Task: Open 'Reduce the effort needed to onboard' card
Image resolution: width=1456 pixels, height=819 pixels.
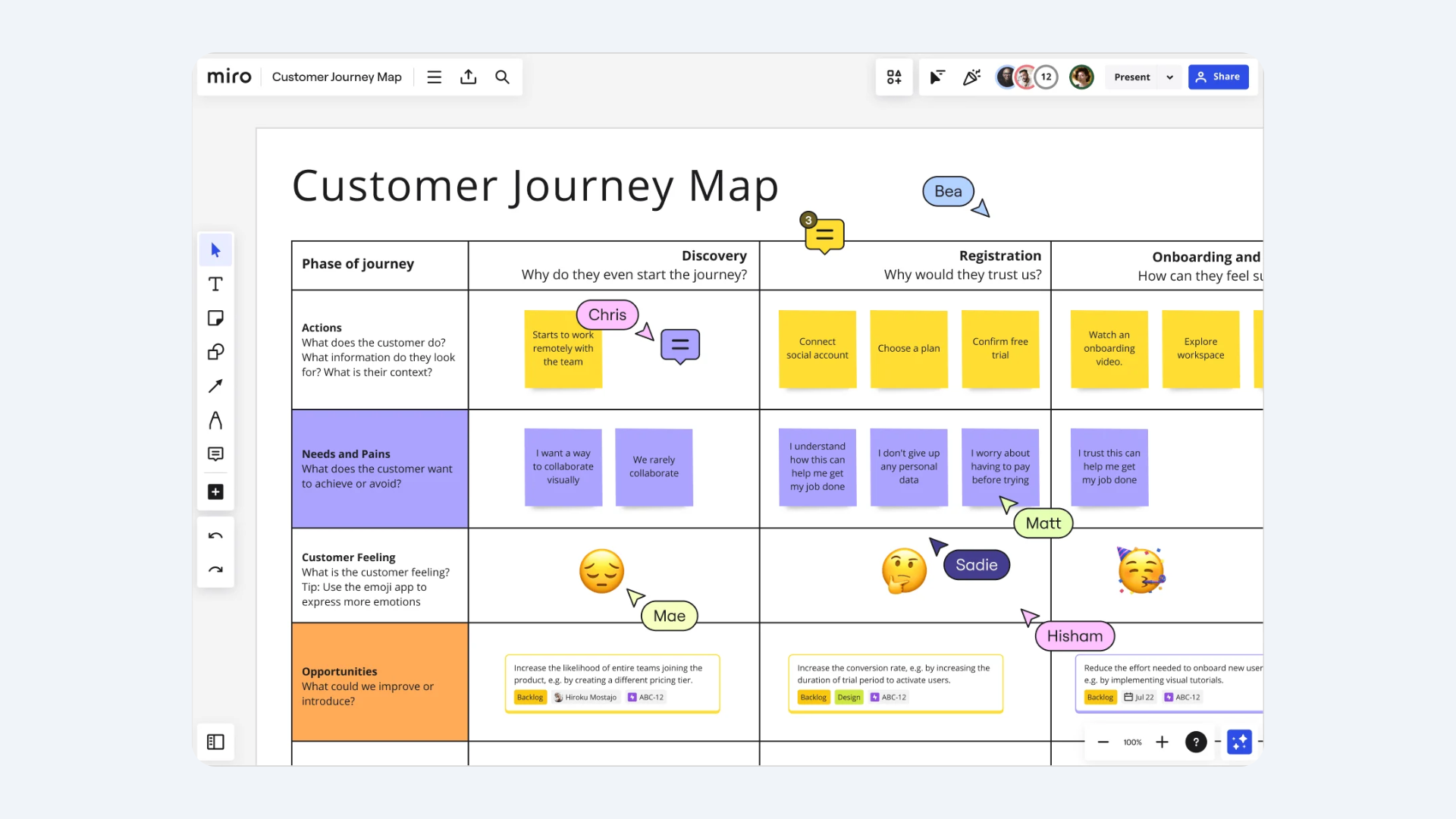Action: 1169,683
